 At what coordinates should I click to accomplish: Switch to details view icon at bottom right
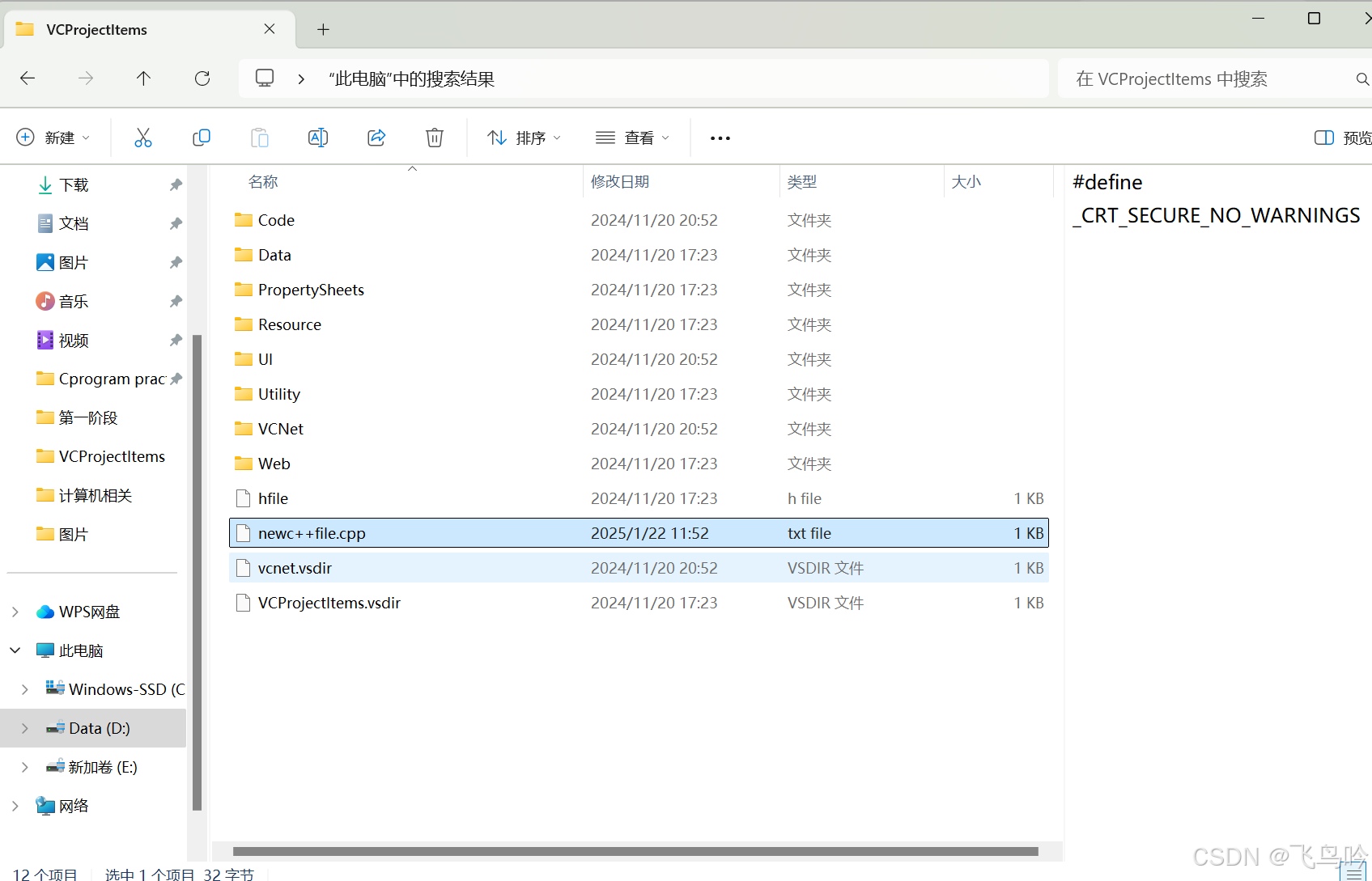[x=1354, y=873]
